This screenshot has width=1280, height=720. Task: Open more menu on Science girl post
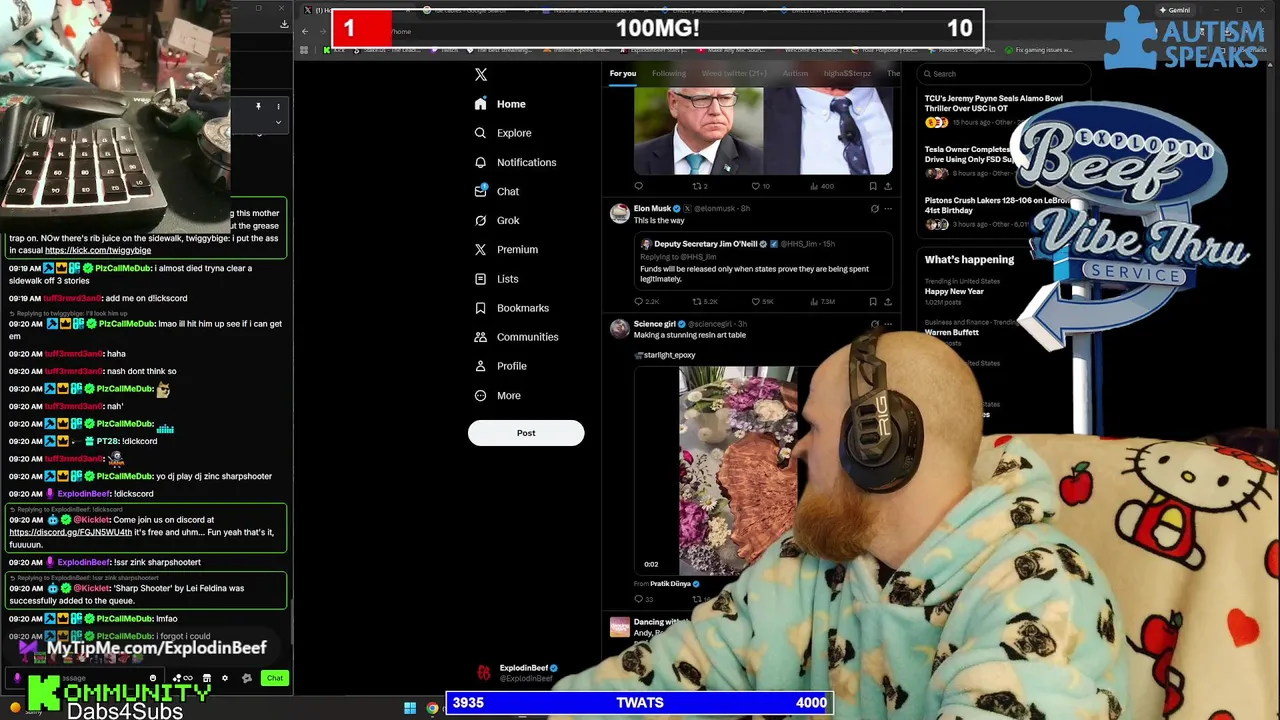(888, 324)
